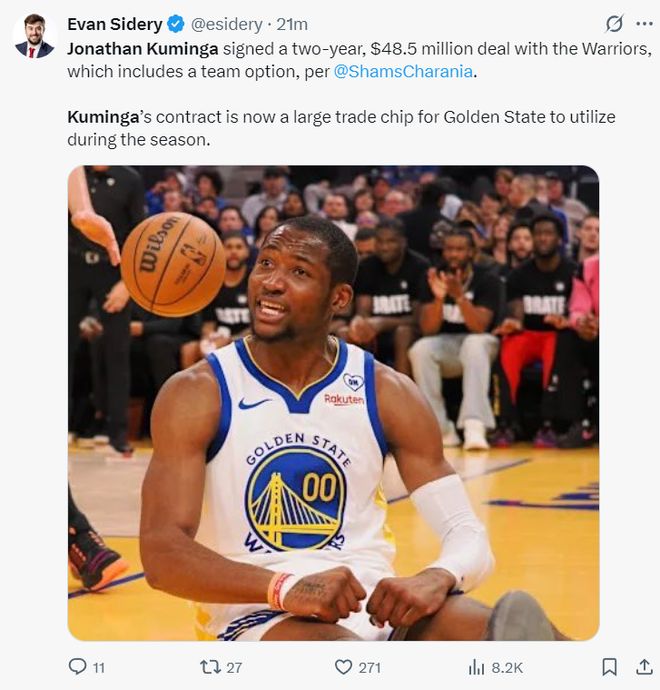Click the blue verified badge
660x690 pixels.
tap(175, 24)
